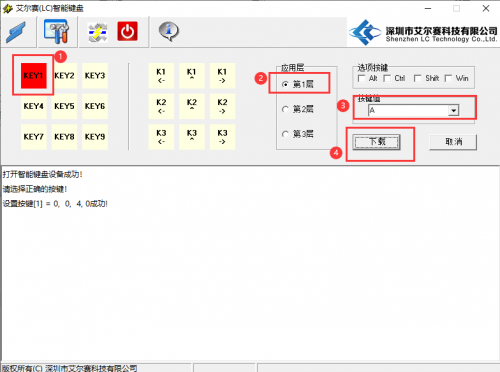The height and width of the screenshot is (372, 500).
Task: Click the 取消 cancel button
Action: click(453, 142)
